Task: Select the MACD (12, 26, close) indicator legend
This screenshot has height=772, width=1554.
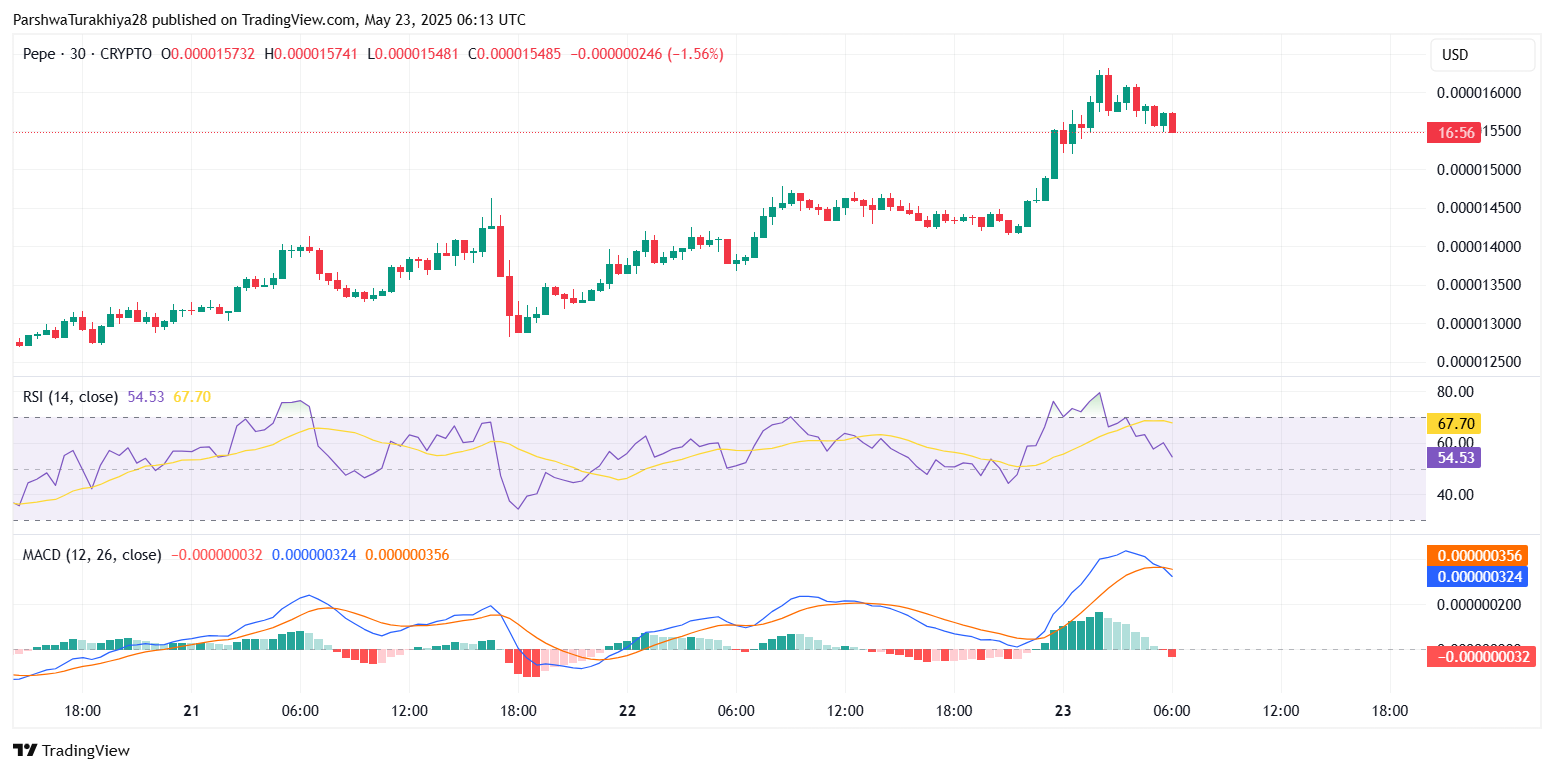Action: [x=92, y=554]
